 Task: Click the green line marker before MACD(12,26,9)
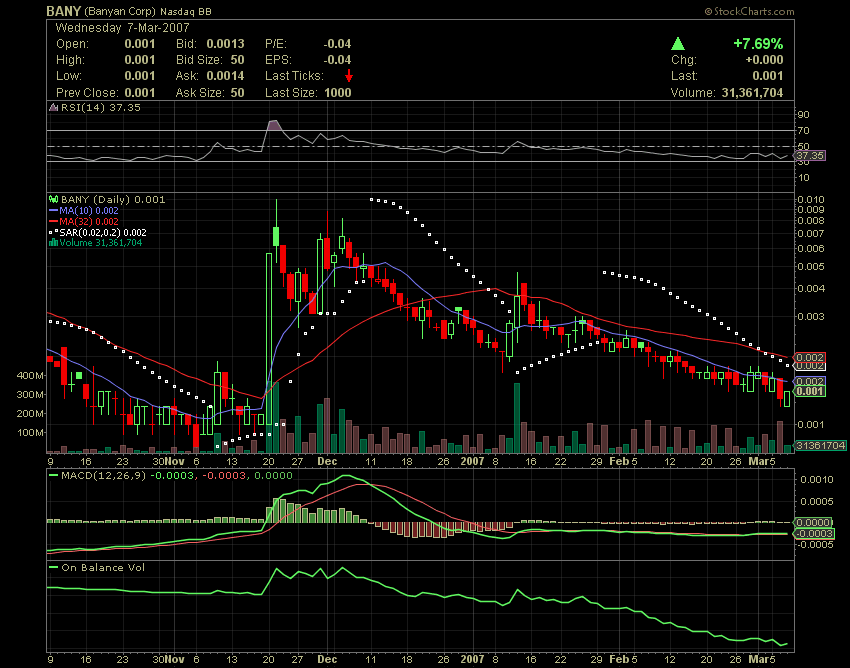tap(54, 476)
